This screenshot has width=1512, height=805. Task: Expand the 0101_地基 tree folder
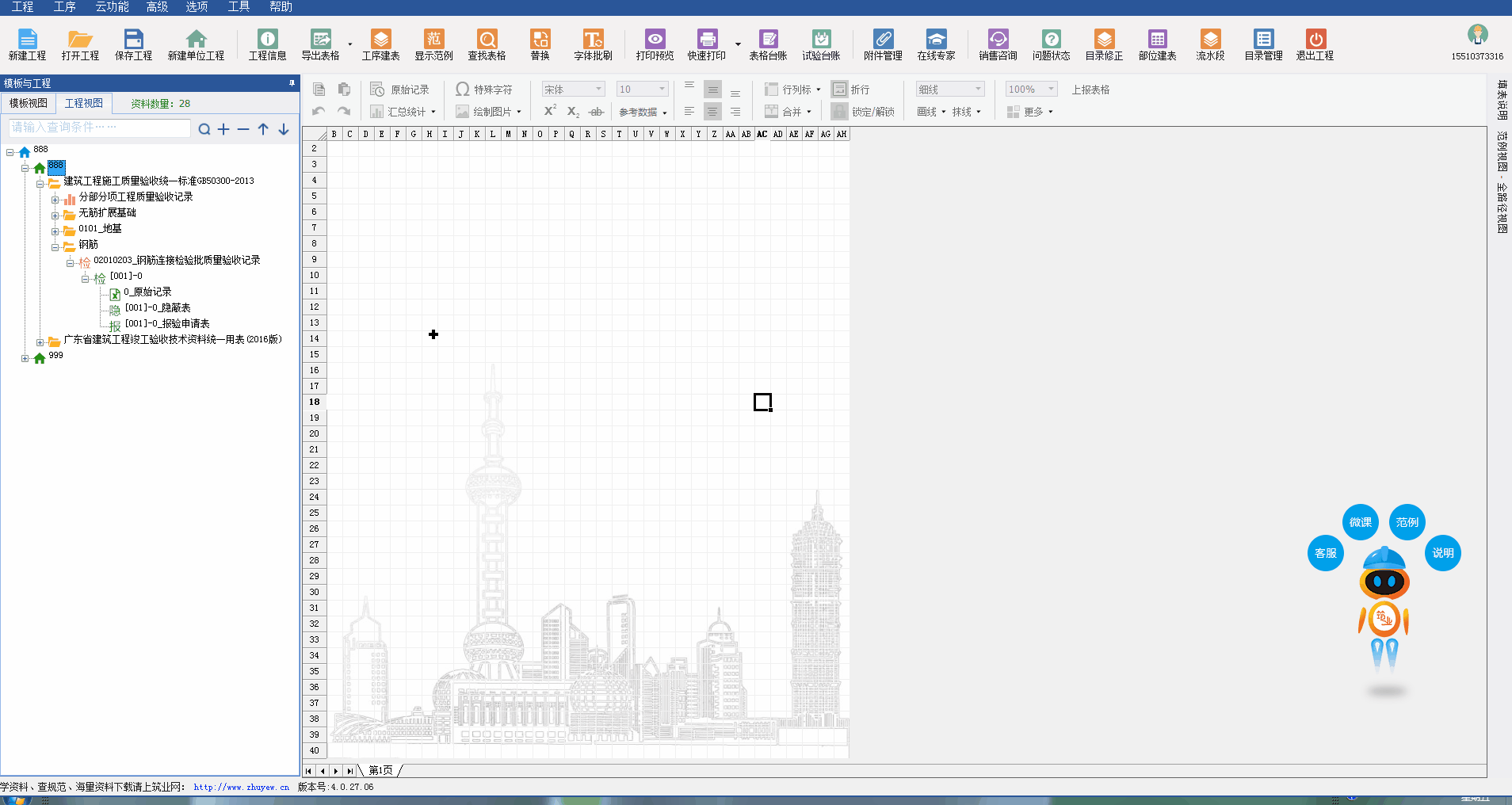click(55, 231)
